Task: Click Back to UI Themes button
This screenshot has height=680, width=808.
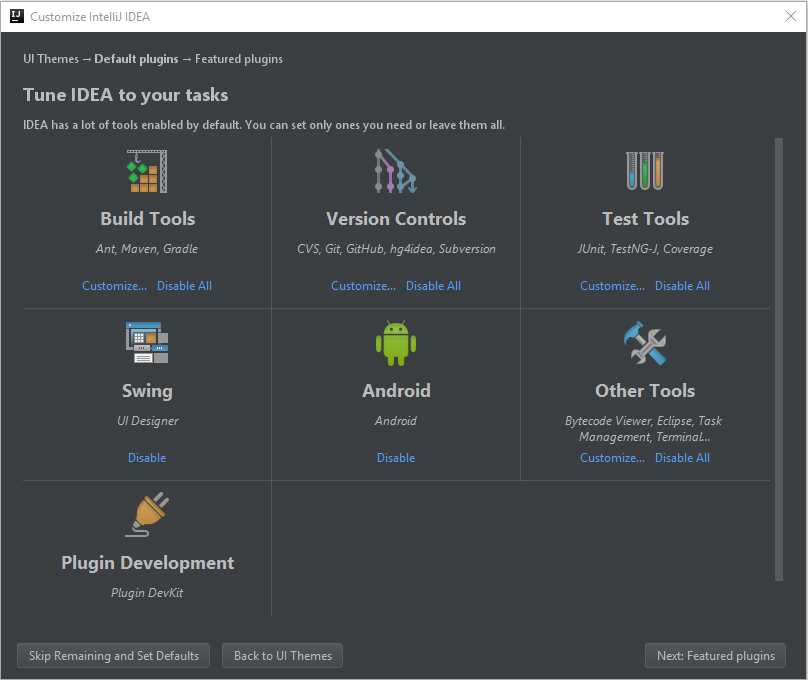Action: [282, 655]
